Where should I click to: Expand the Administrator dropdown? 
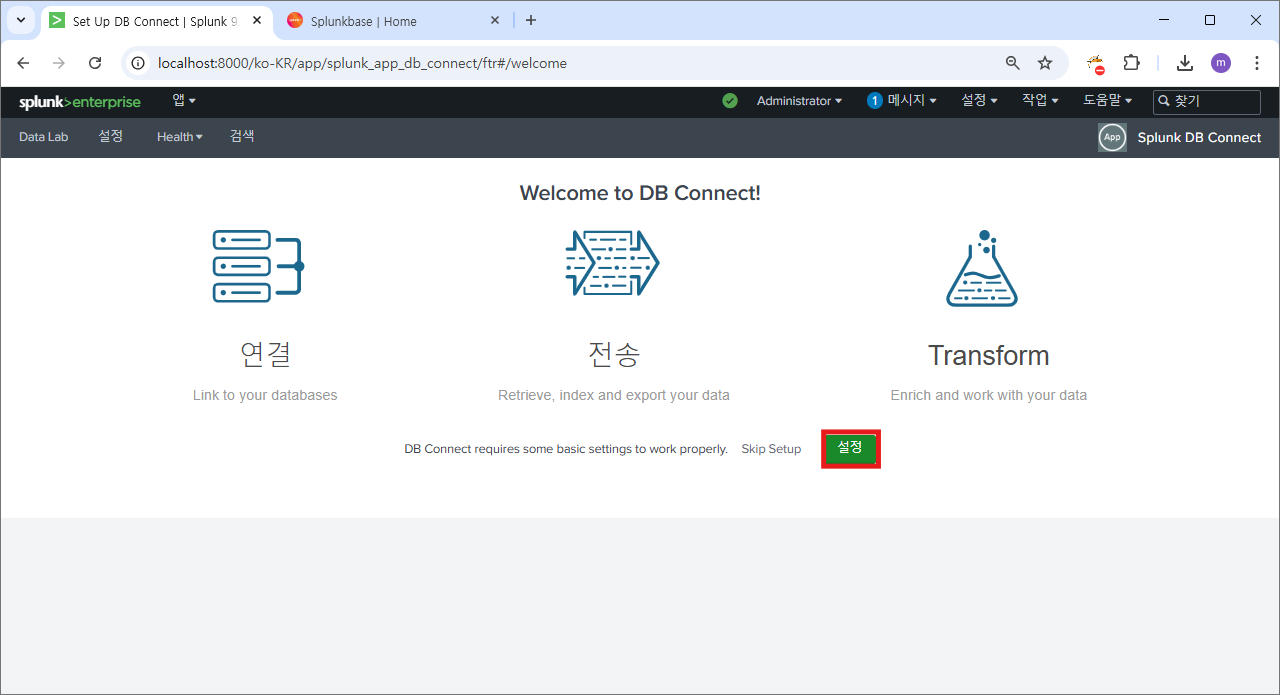(799, 101)
